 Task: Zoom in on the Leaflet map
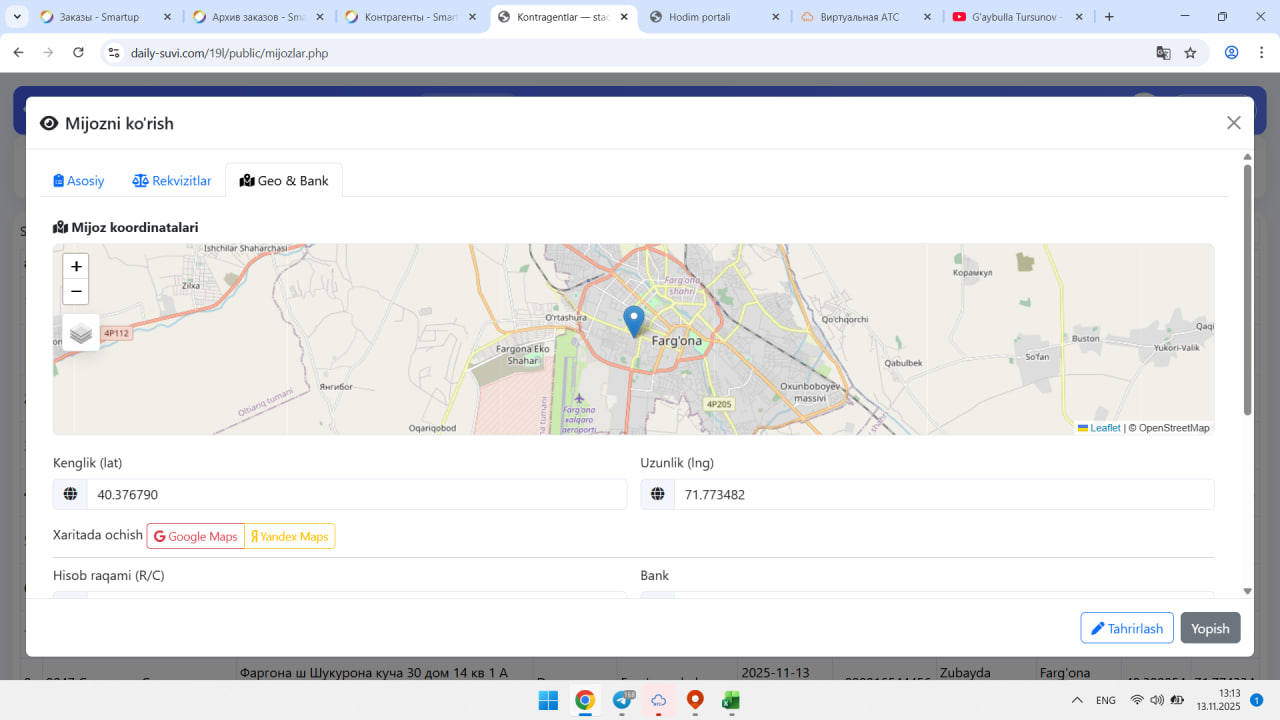[76, 267]
